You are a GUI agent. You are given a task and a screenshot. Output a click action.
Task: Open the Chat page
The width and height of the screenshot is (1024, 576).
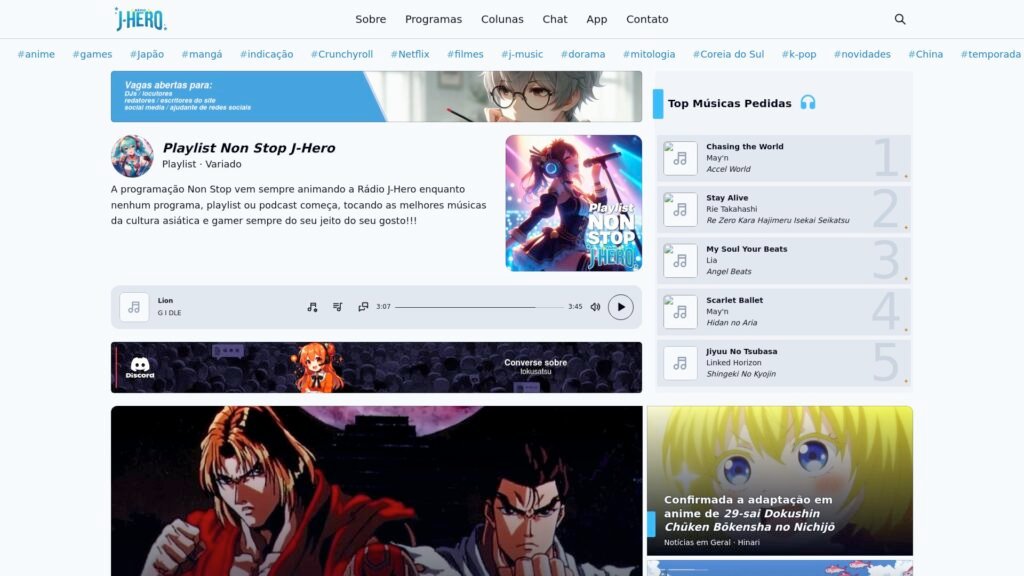point(554,19)
